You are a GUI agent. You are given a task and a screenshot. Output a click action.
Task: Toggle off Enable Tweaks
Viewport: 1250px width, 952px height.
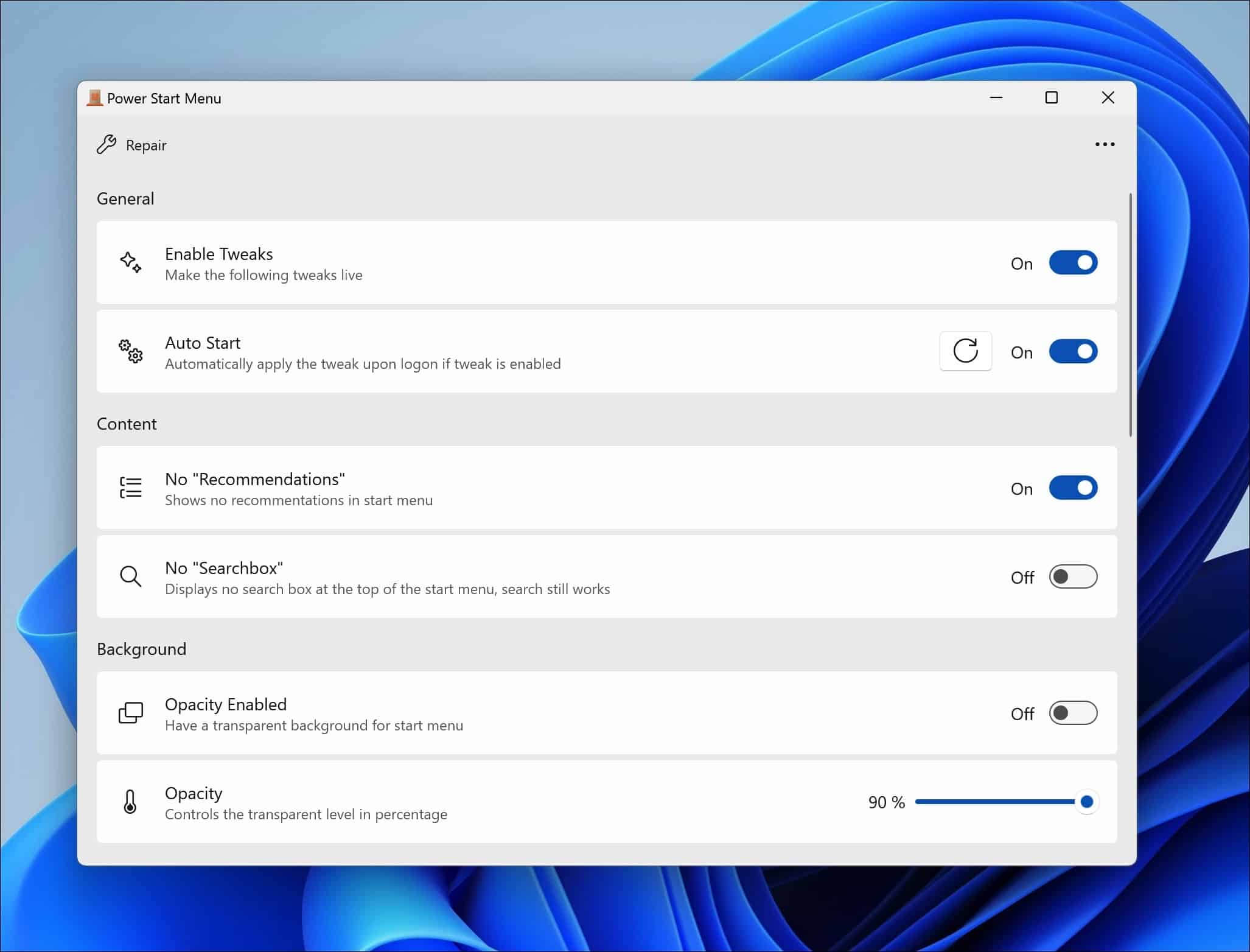point(1072,262)
